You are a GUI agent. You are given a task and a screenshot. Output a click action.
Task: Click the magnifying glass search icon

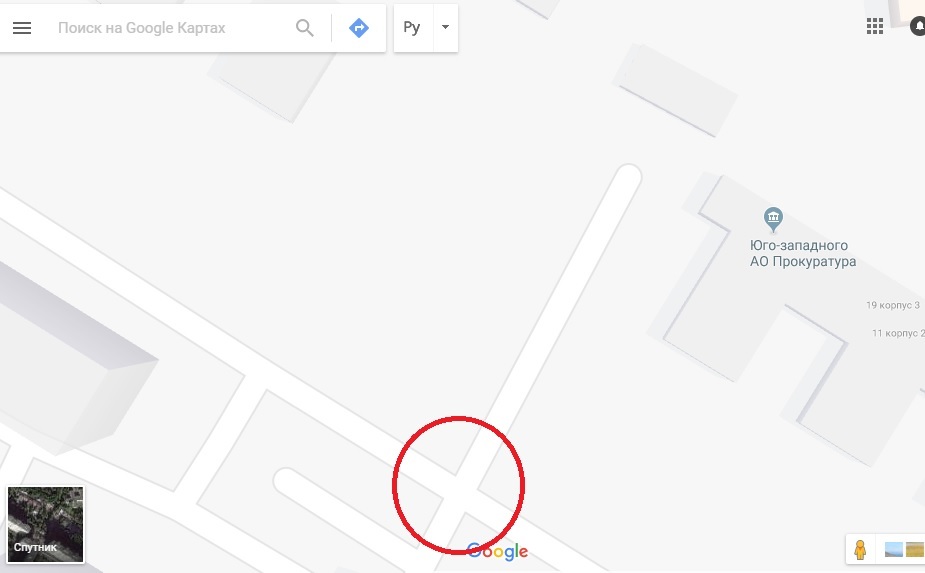[304, 28]
